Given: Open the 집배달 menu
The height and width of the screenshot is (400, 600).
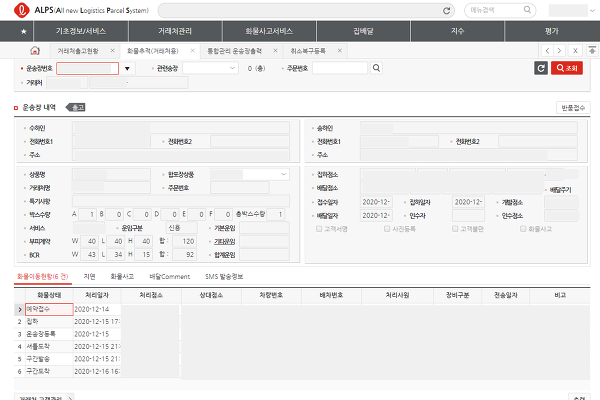Looking at the screenshot, I should pyautogui.click(x=363, y=31).
